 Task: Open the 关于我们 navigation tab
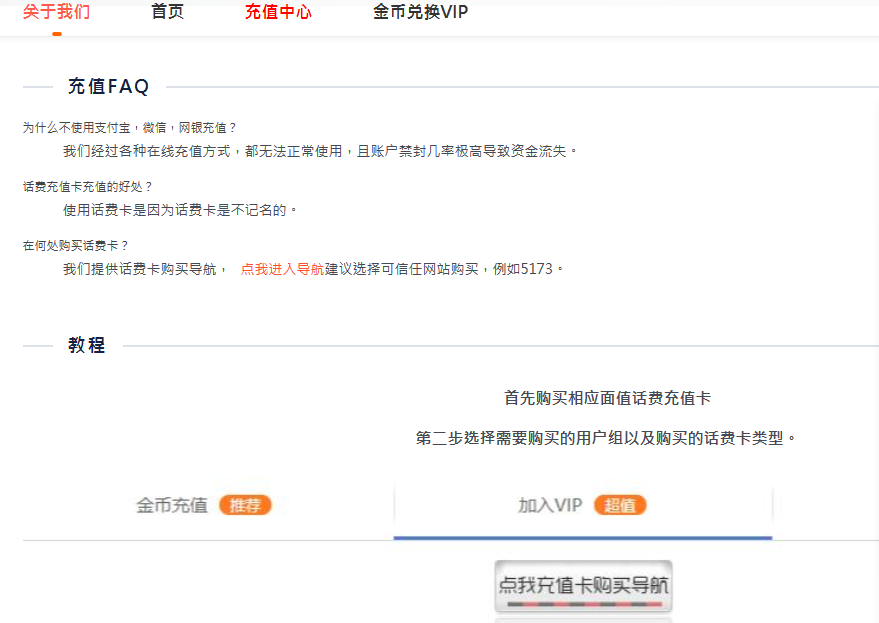(x=57, y=12)
